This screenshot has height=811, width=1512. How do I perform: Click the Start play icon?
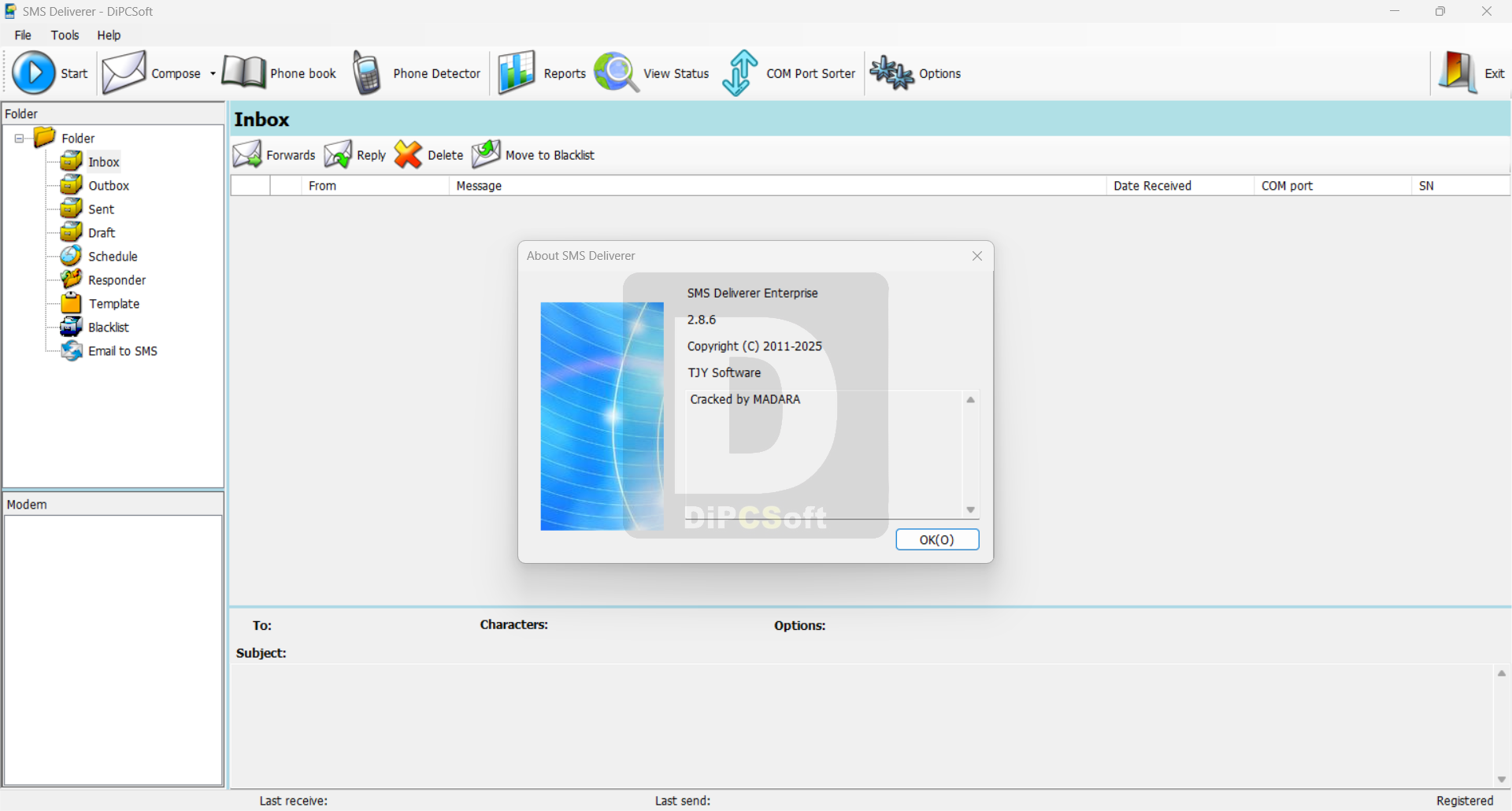33,72
